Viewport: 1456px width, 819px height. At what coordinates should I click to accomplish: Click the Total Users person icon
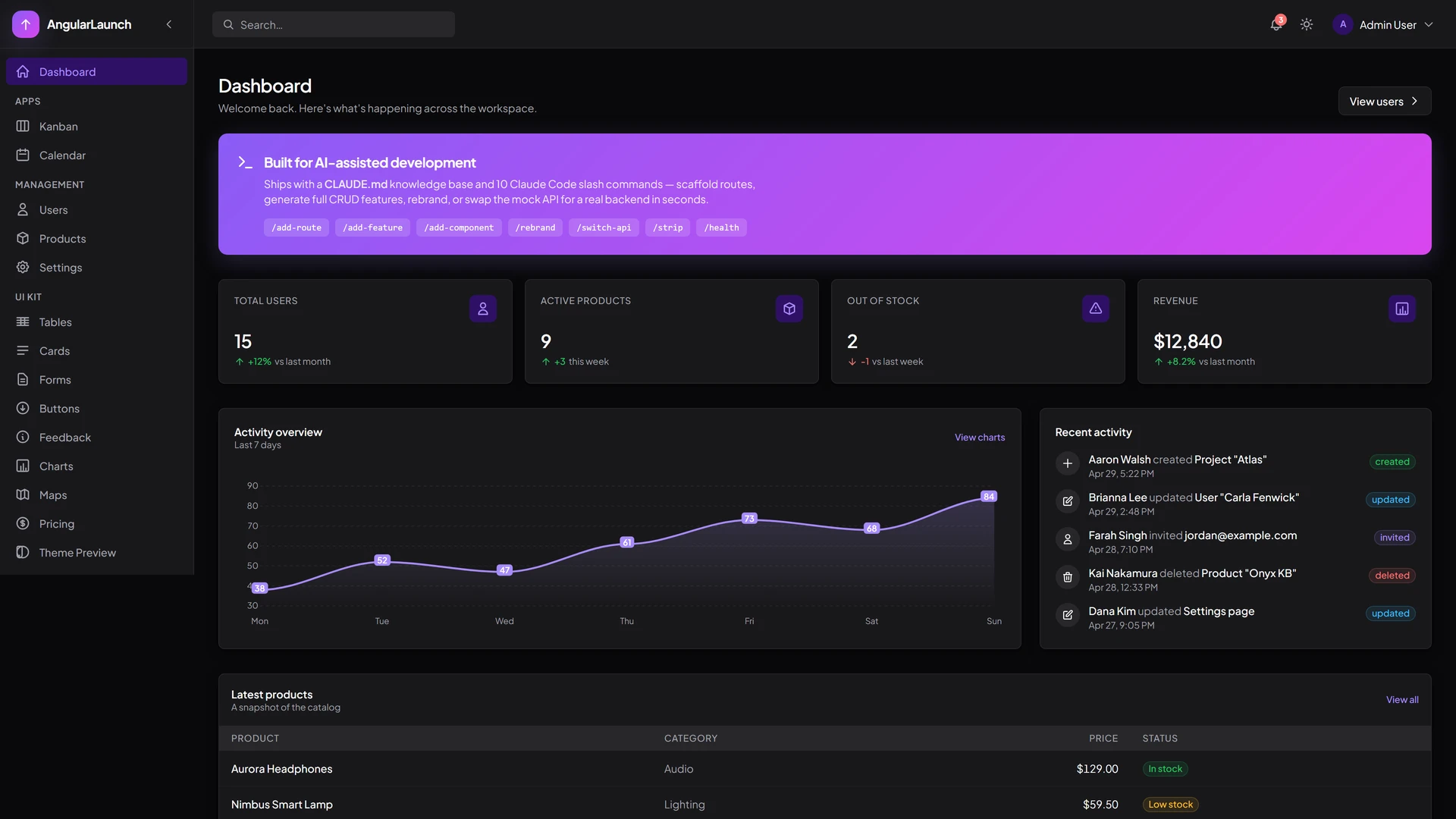pos(483,309)
